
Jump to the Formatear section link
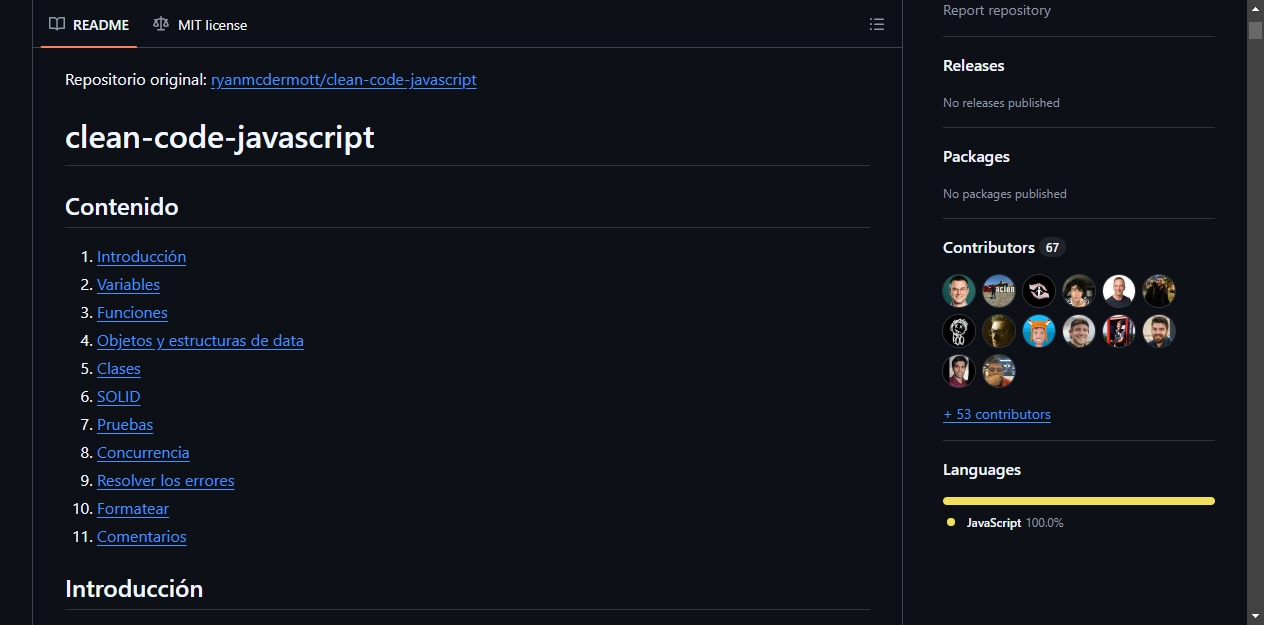click(133, 508)
